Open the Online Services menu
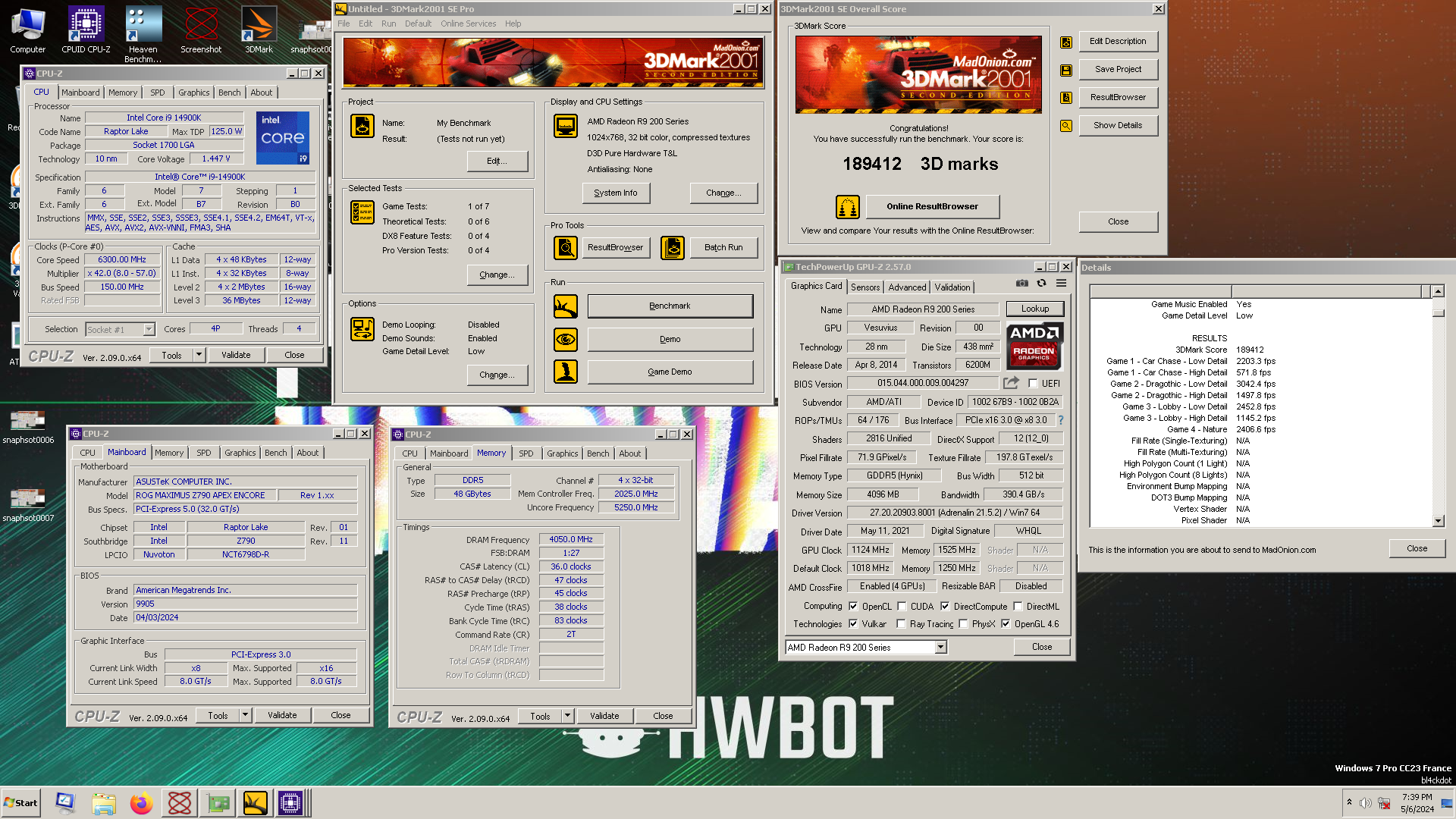The image size is (1456, 819). pos(468,24)
